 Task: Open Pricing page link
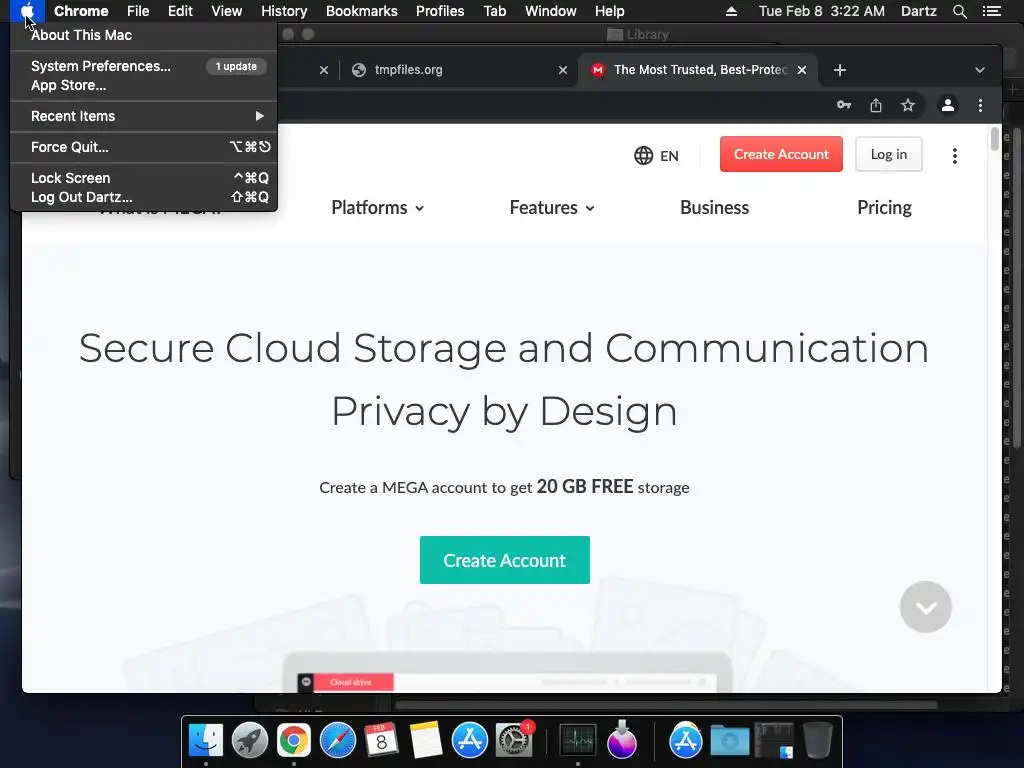884,208
